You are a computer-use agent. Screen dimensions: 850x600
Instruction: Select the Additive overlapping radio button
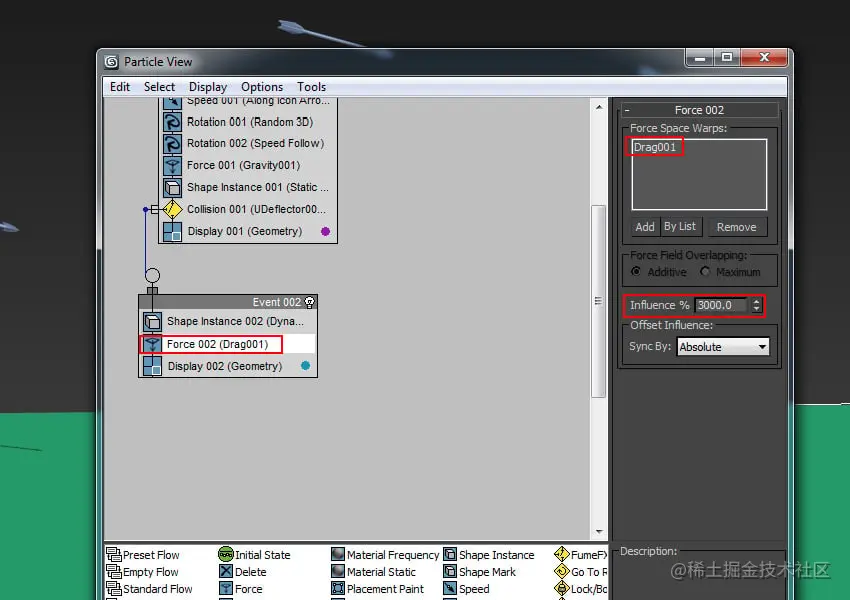pos(636,271)
